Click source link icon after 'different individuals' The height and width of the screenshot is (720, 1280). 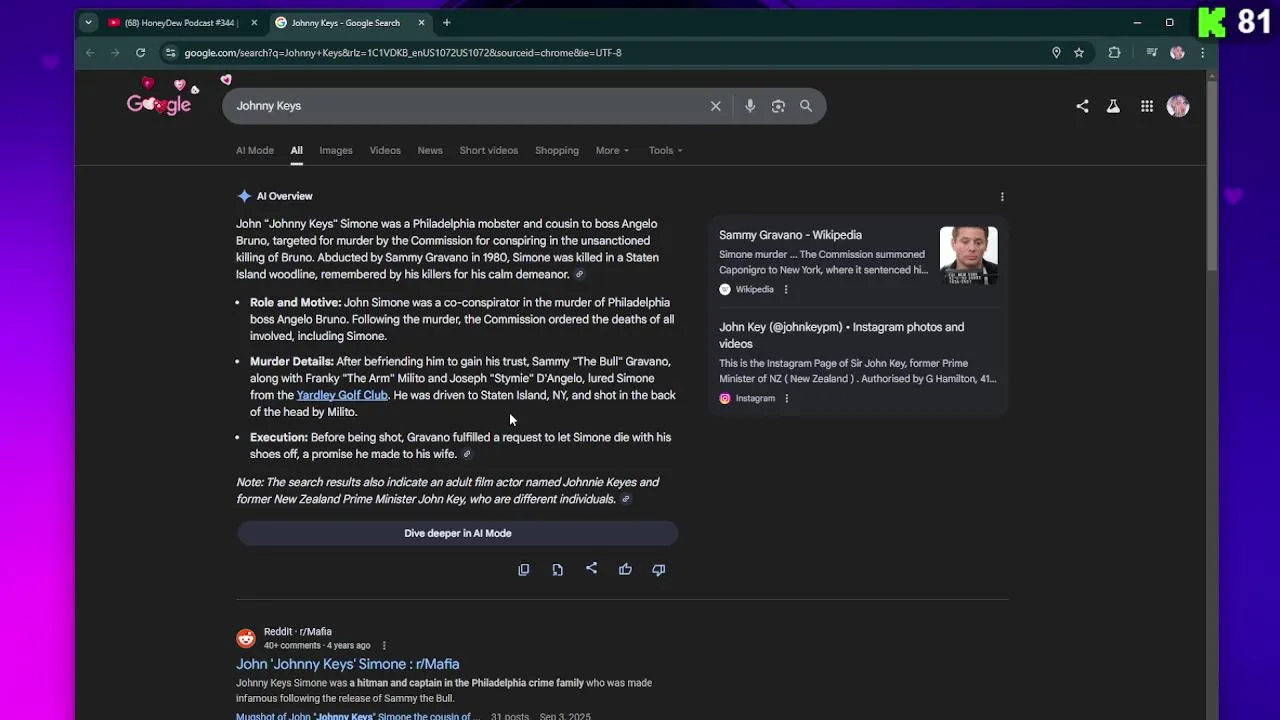[626, 499]
